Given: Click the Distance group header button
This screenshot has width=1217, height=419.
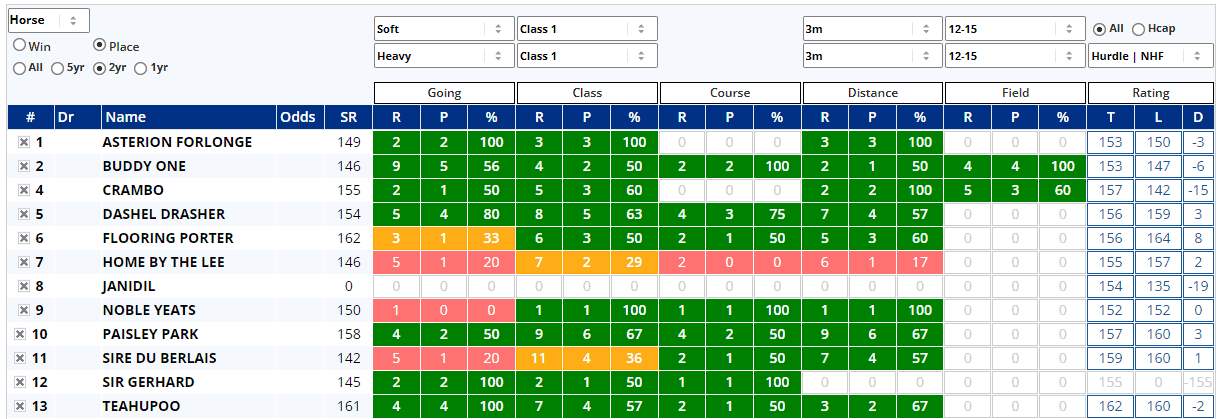Looking at the screenshot, I should pyautogui.click(x=873, y=93).
